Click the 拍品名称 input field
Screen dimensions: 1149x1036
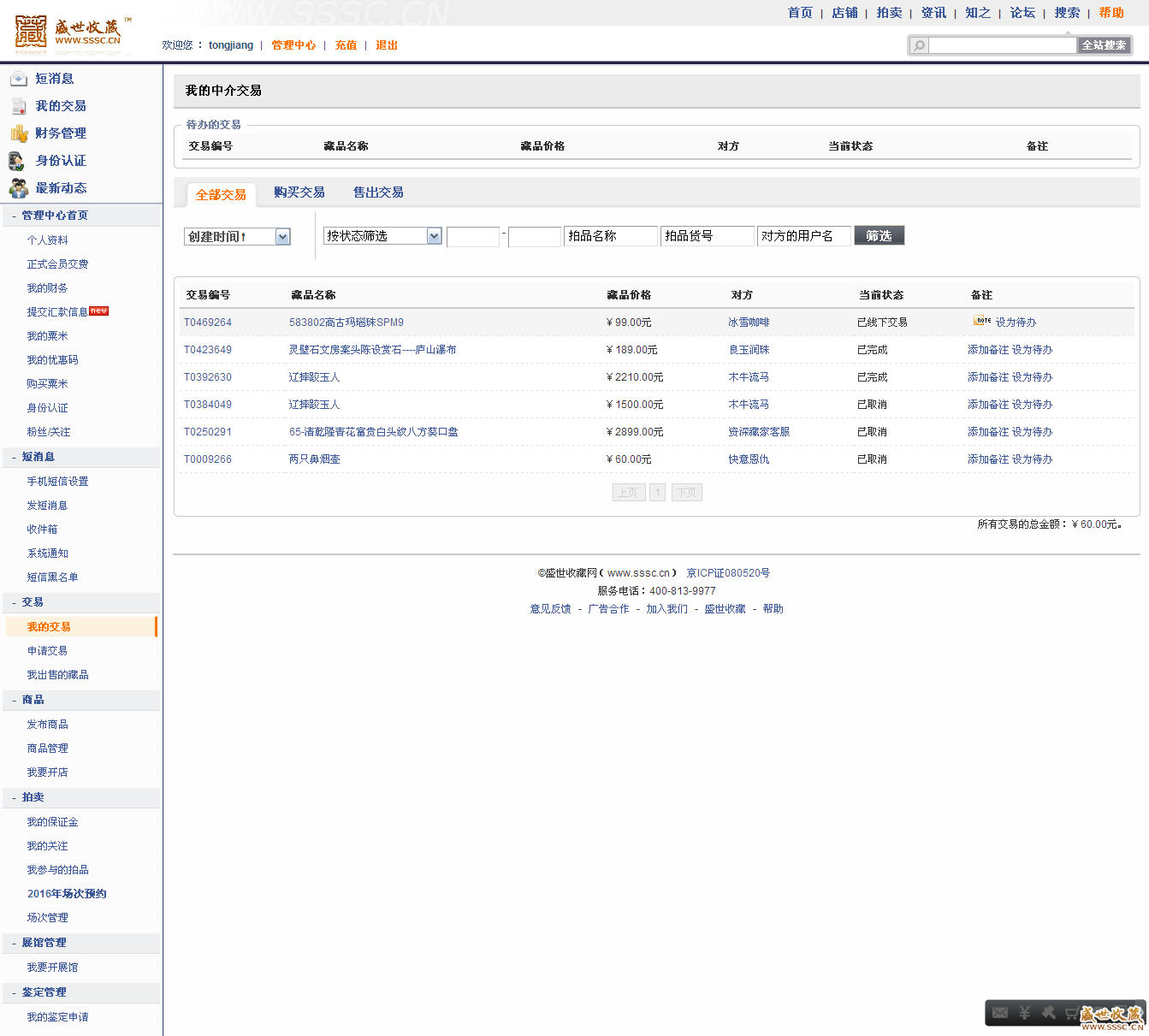tap(611, 236)
